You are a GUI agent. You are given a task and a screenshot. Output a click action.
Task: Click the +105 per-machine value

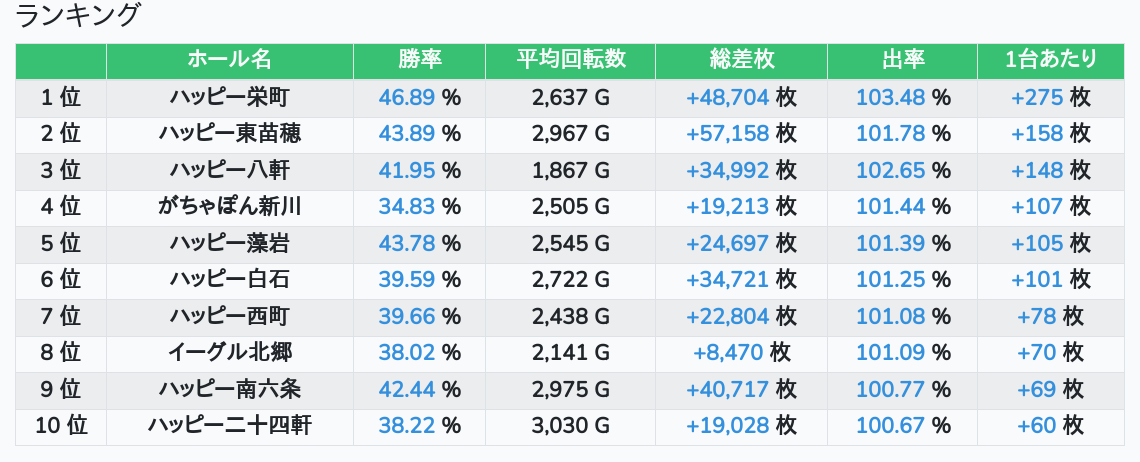coord(1037,243)
